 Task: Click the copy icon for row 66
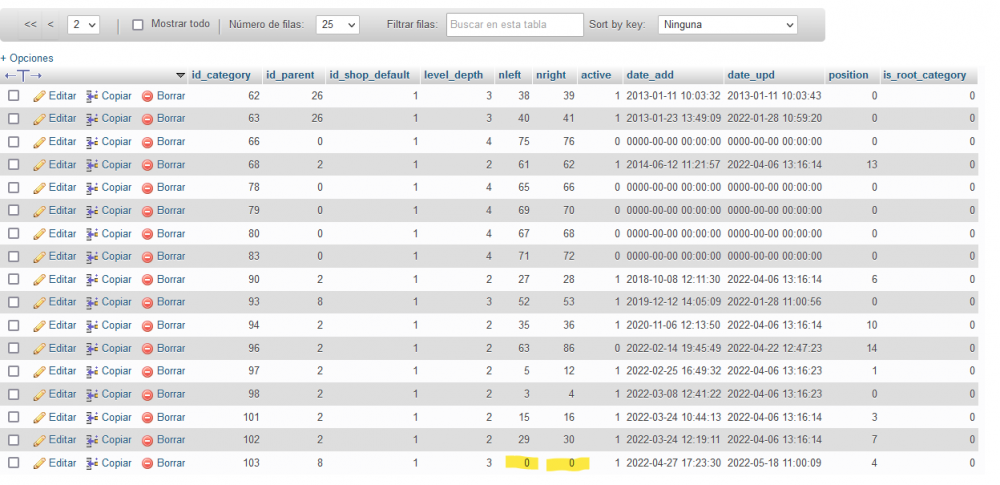pyautogui.click(x=92, y=142)
